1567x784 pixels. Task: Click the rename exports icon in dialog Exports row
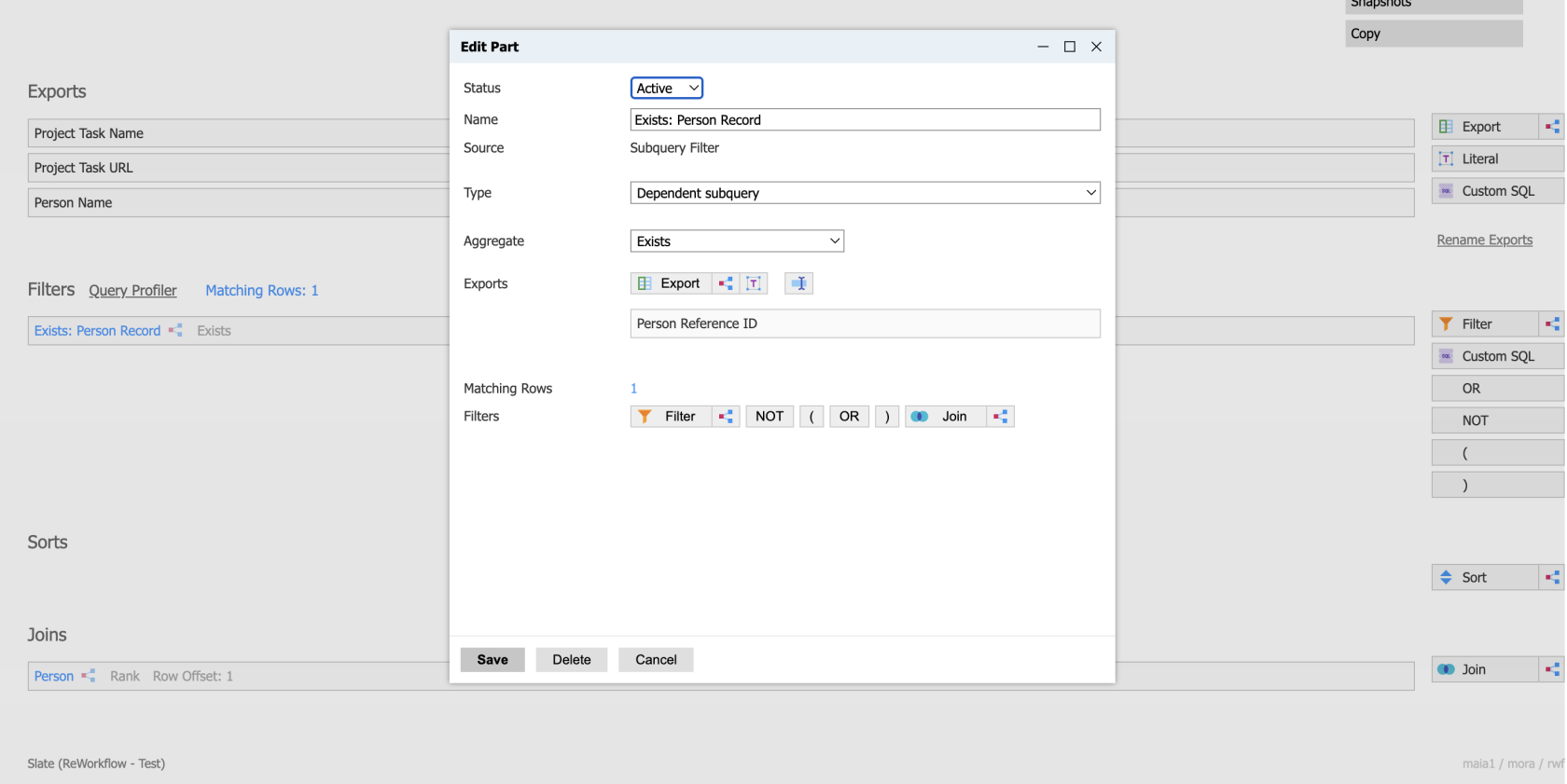click(799, 283)
